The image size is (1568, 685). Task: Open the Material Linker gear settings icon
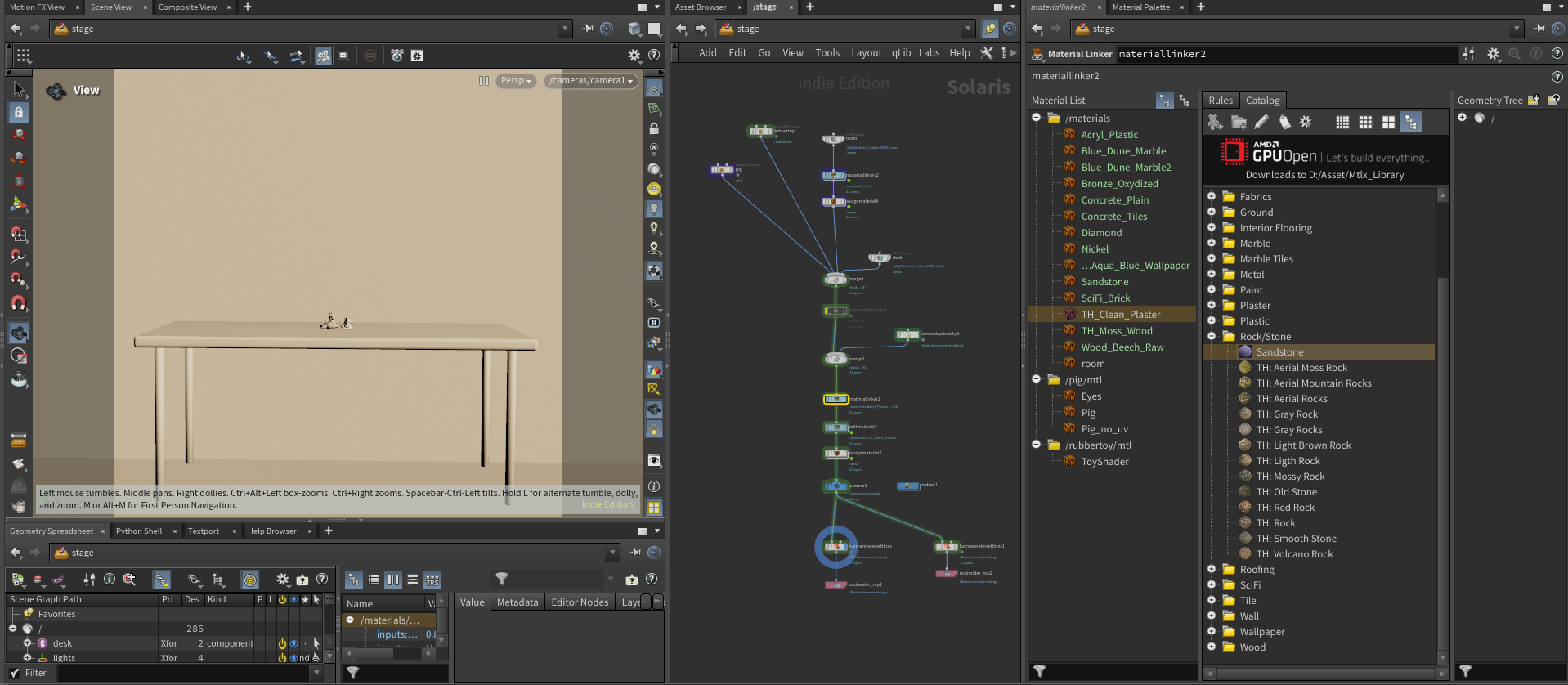coord(1494,54)
